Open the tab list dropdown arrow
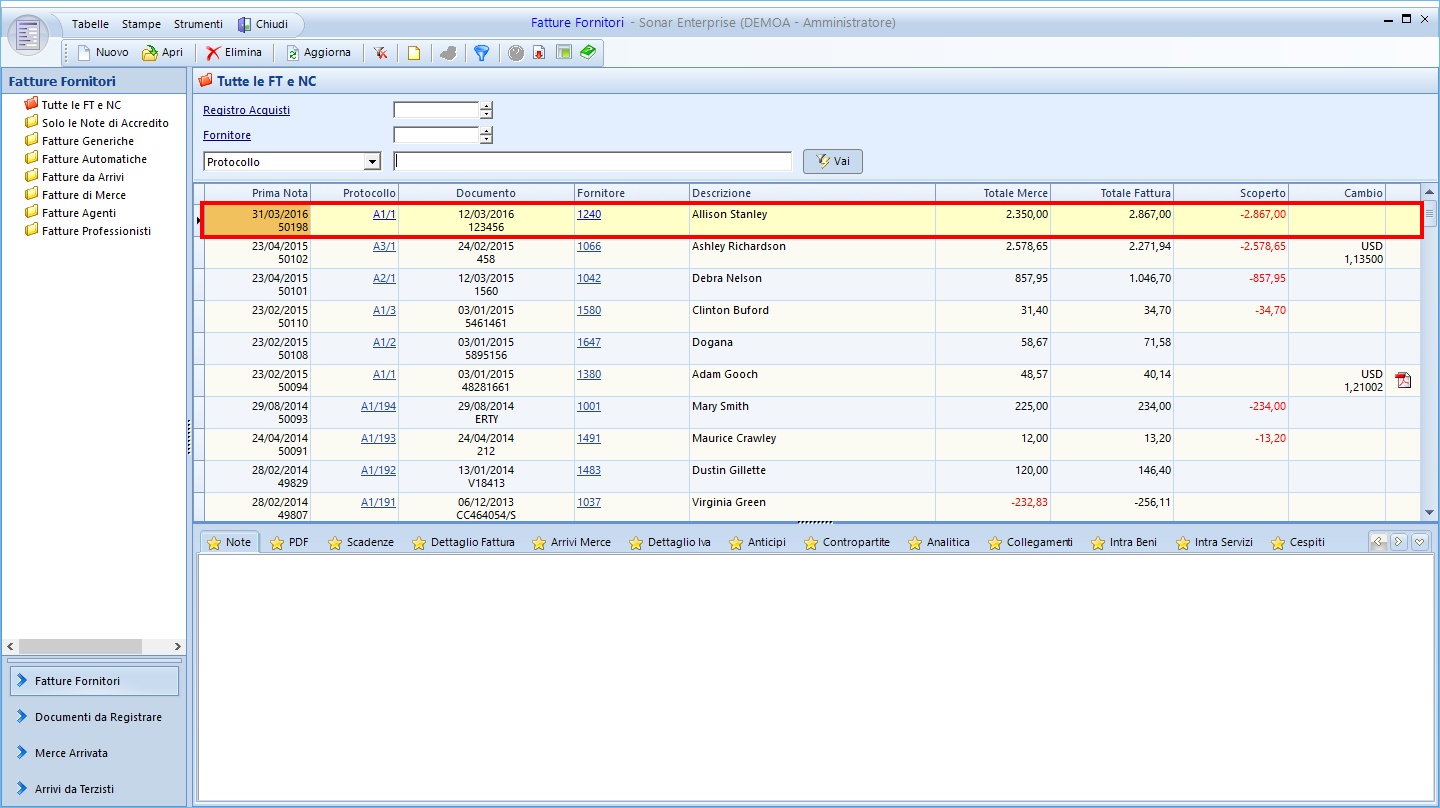This screenshot has height=808, width=1440. pos(1419,542)
